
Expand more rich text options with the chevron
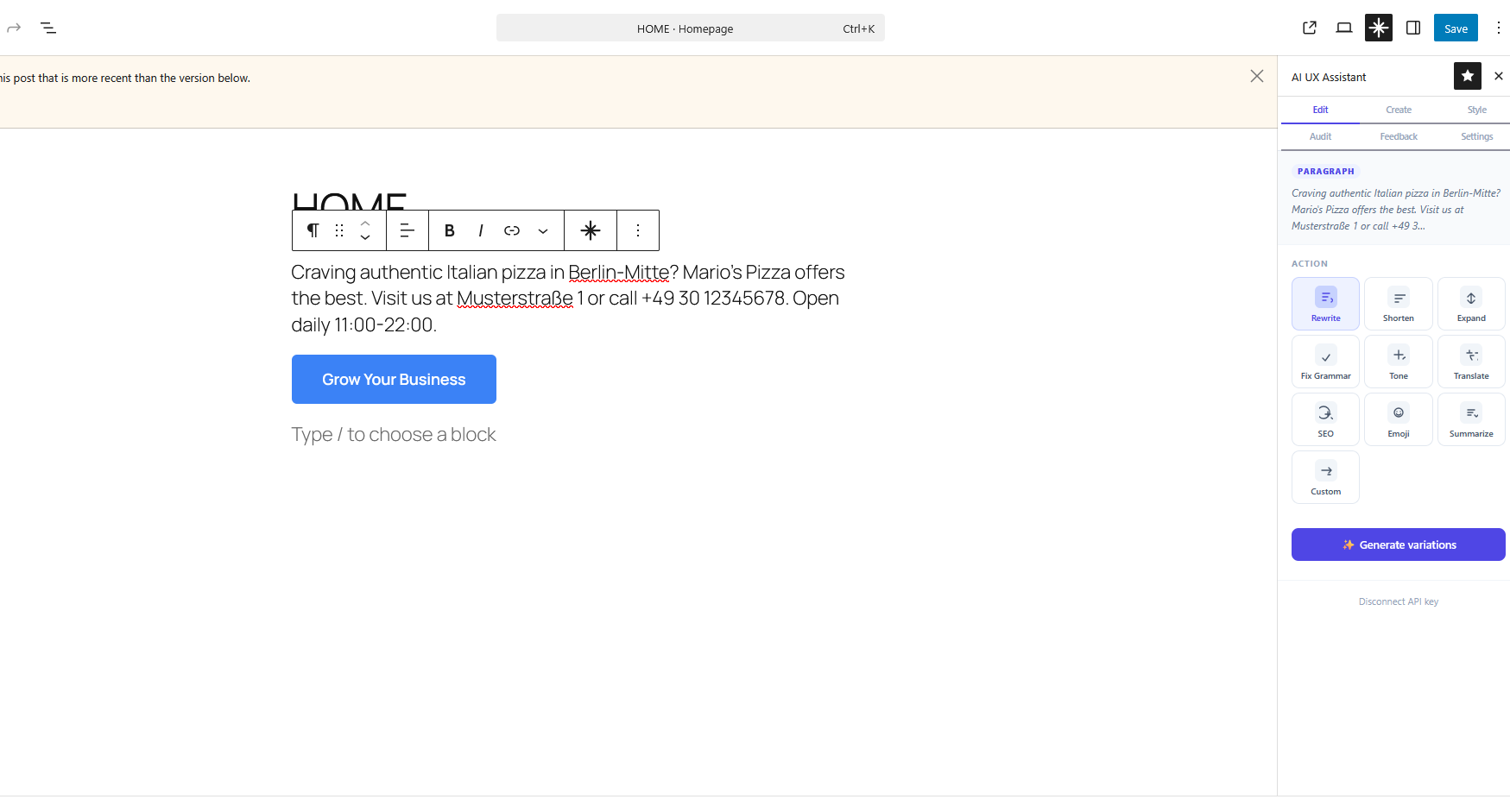543,230
